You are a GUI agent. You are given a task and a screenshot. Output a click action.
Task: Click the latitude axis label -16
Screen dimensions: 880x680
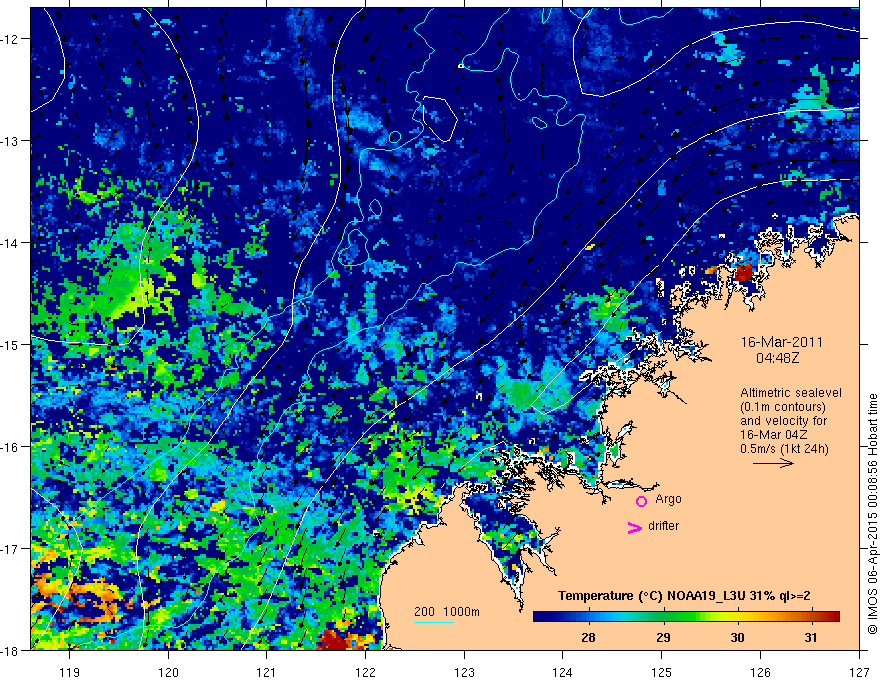pyautogui.click(x=11, y=447)
